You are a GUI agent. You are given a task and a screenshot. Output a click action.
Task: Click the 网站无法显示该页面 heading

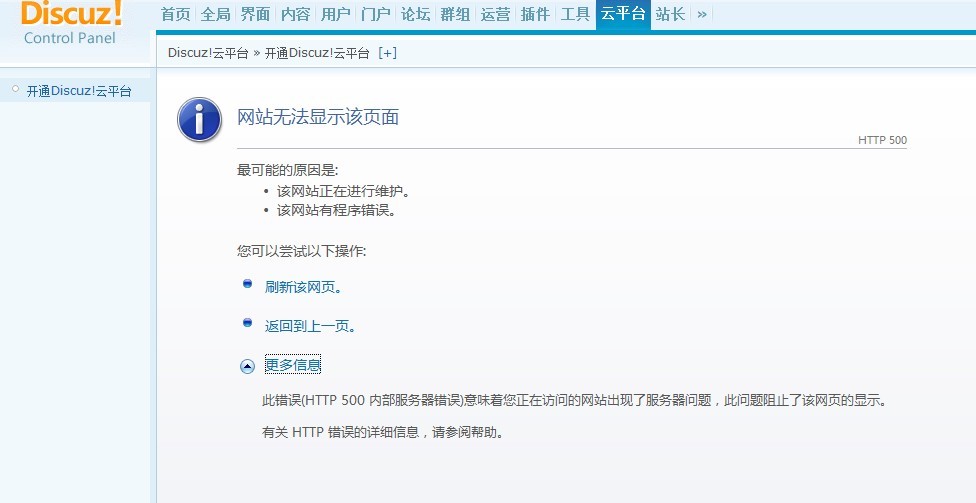(x=318, y=117)
